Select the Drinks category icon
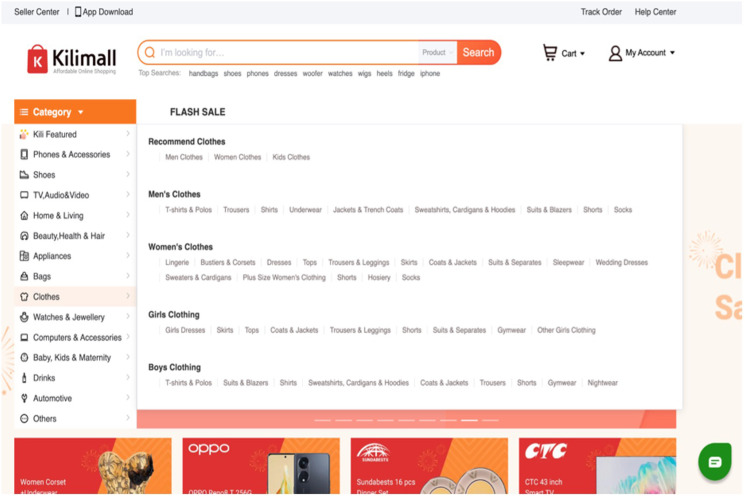This screenshot has height=496, width=745. pyautogui.click(x=24, y=378)
